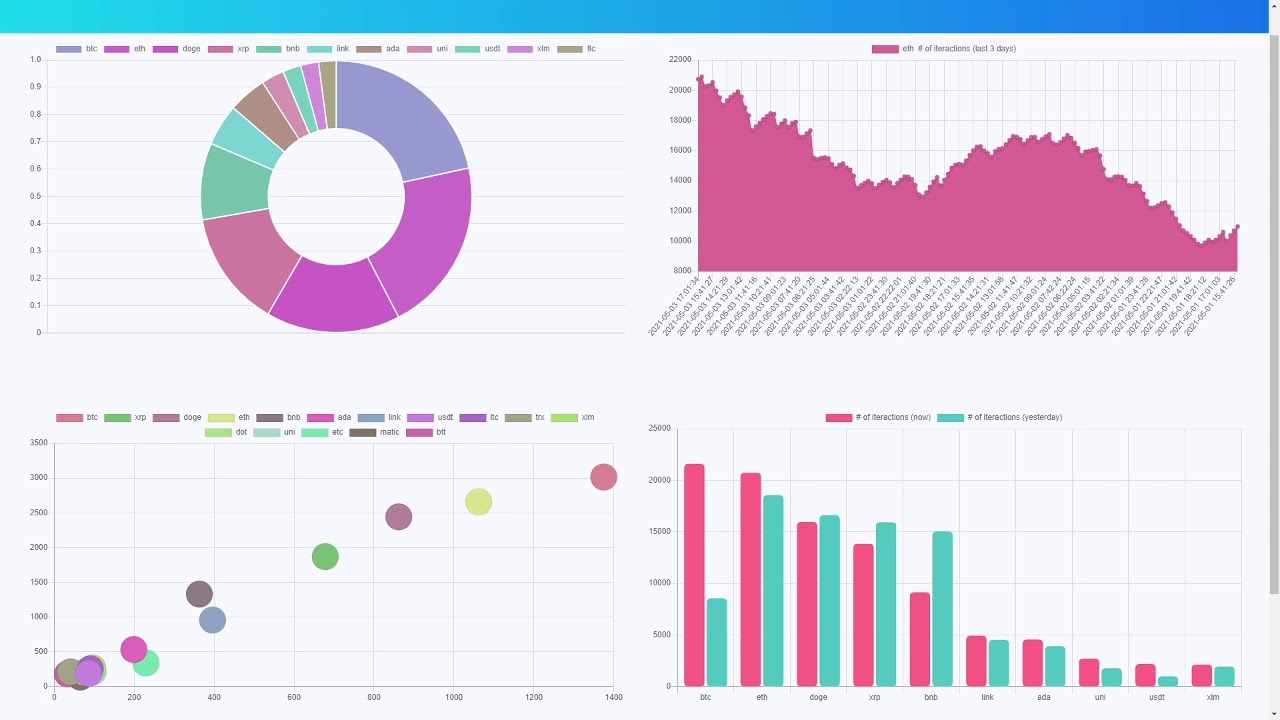Image resolution: width=1280 pixels, height=720 pixels.
Task: Select the mauve doge bubble near 2500
Action: pyautogui.click(x=399, y=516)
